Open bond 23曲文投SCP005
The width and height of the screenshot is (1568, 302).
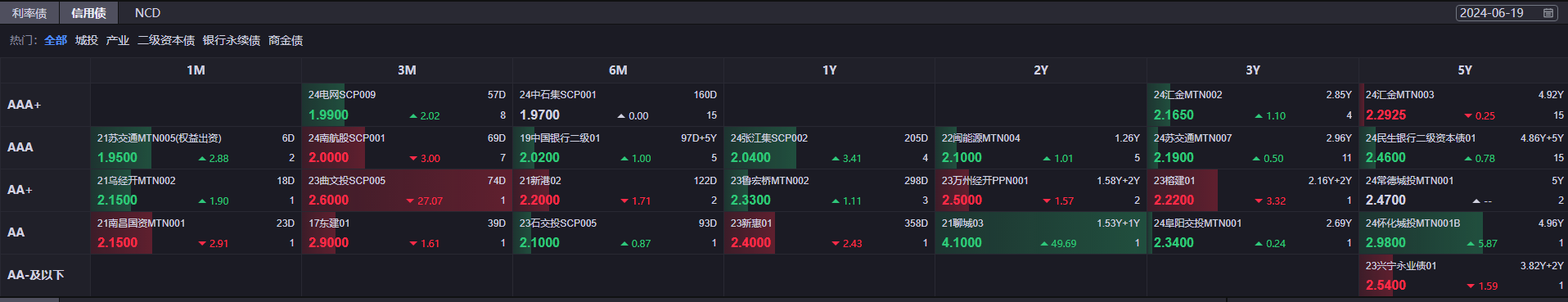[346, 181]
